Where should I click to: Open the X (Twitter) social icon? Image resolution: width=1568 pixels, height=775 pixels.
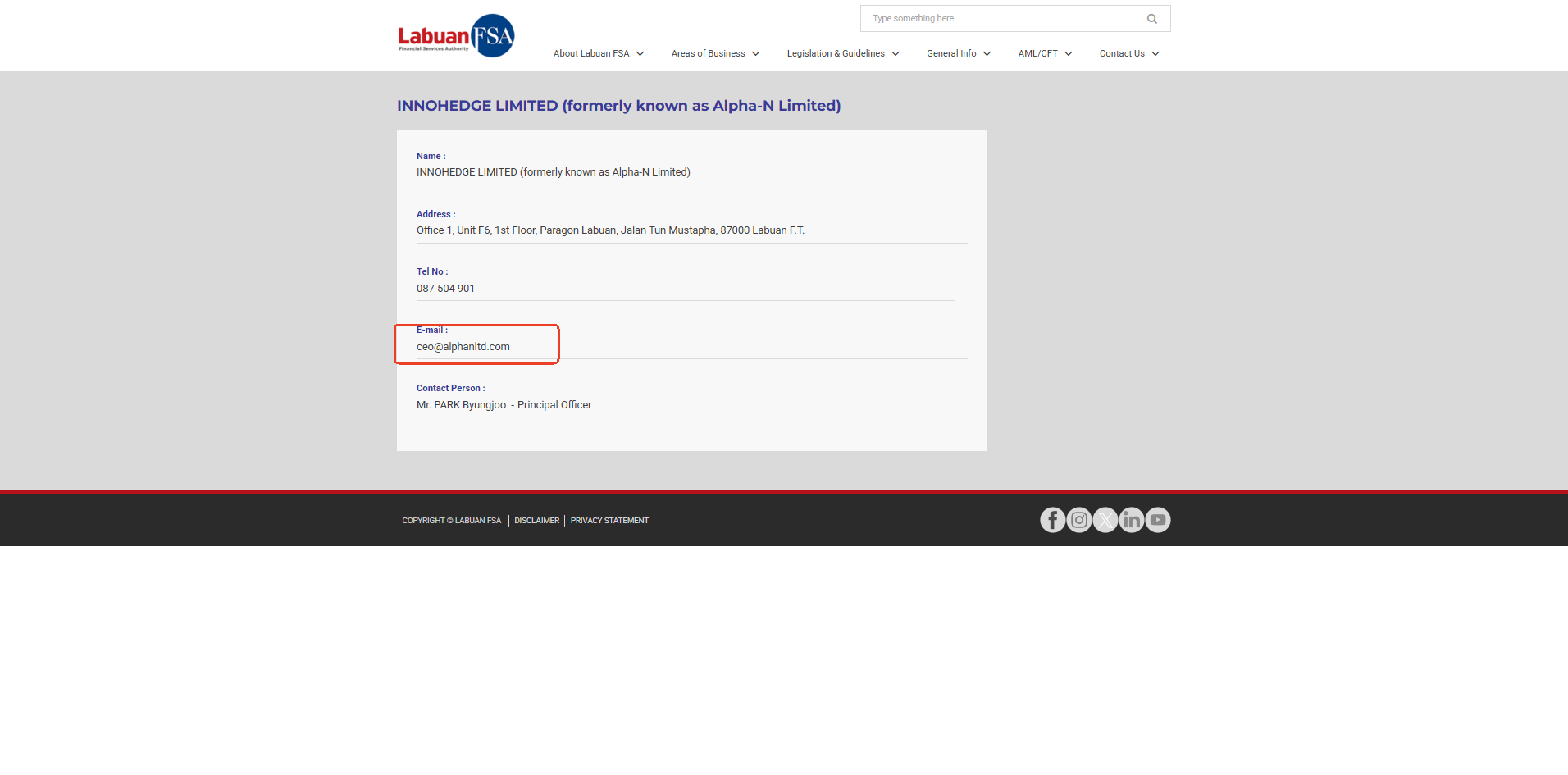(x=1105, y=520)
